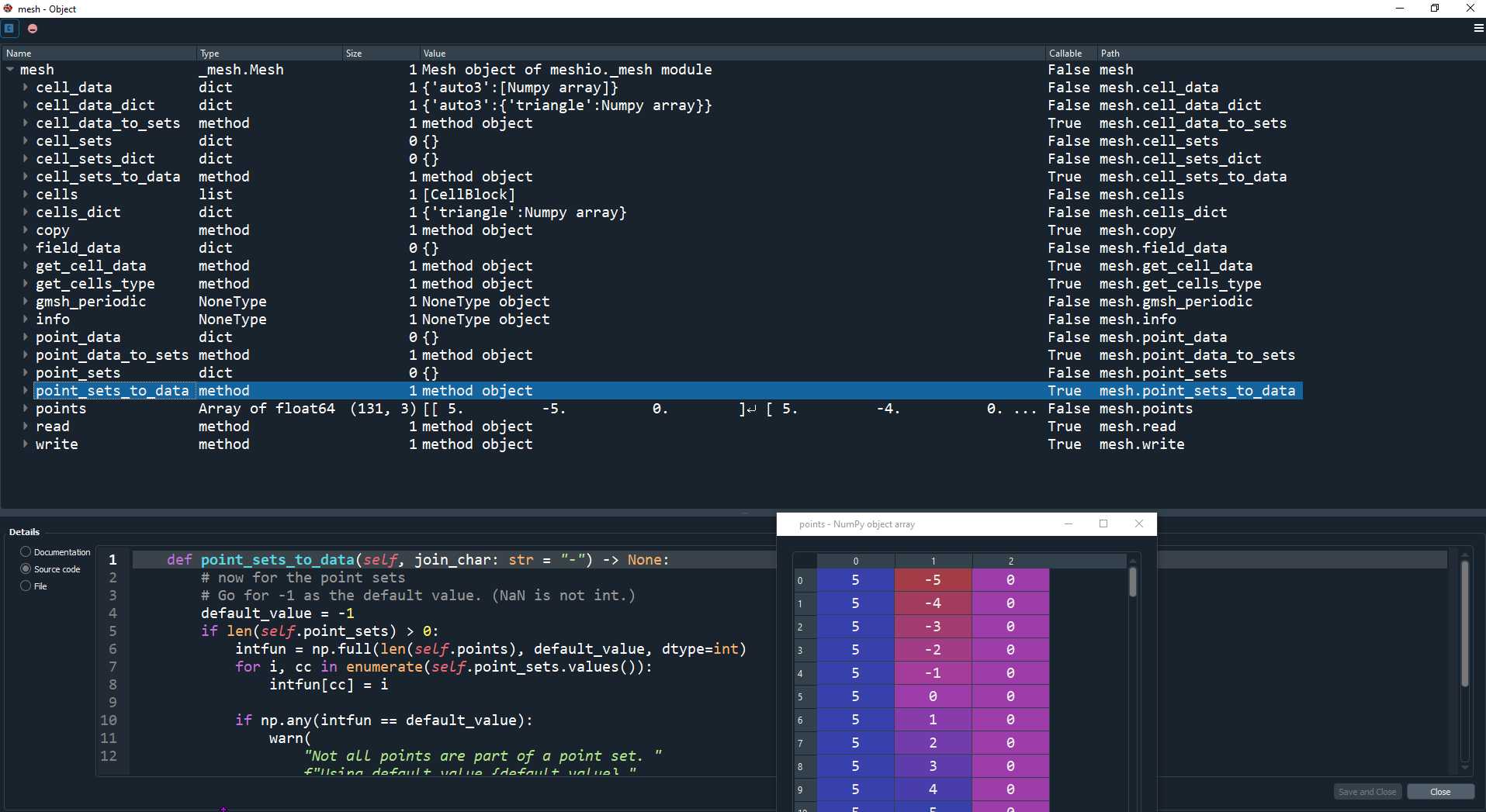Select the cell_data_to_sets row

point(652,123)
